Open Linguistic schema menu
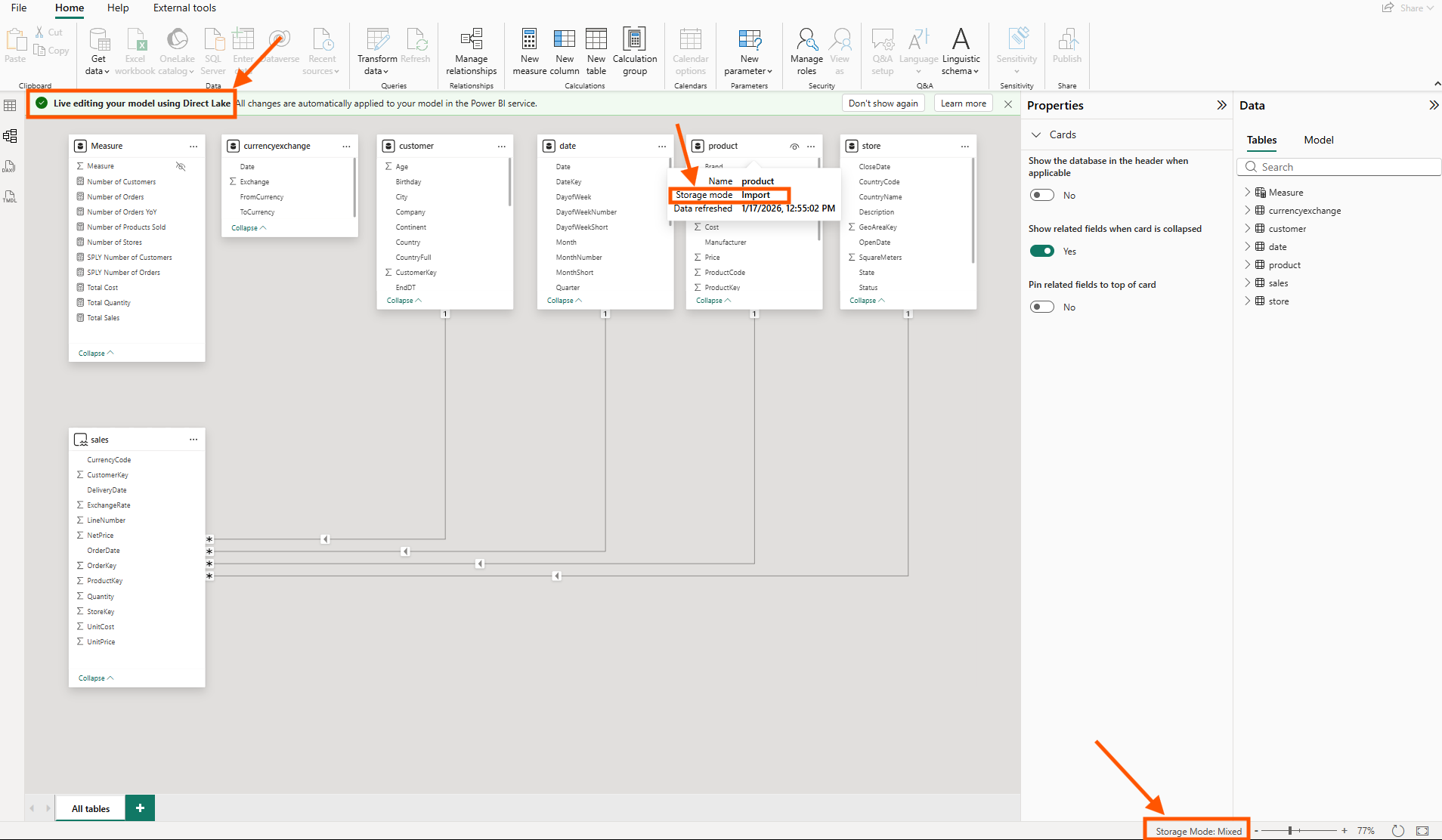Viewport: 1442px width, 840px height. 961,51
